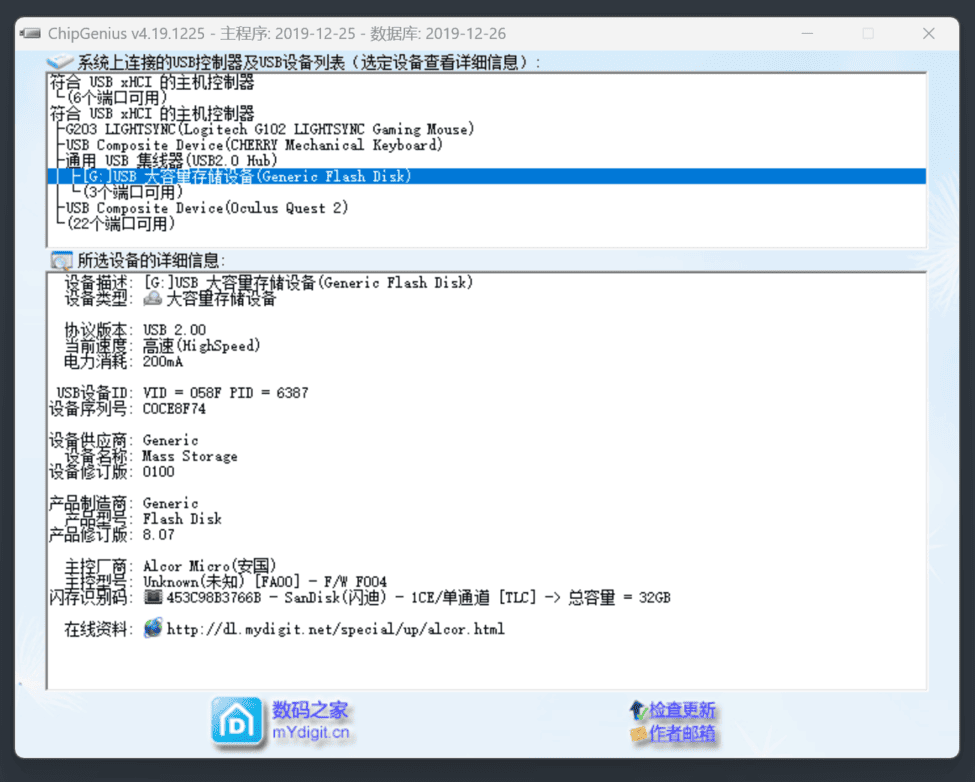Click the ChipGenius USB icon in title bar

[x=30, y=33]
